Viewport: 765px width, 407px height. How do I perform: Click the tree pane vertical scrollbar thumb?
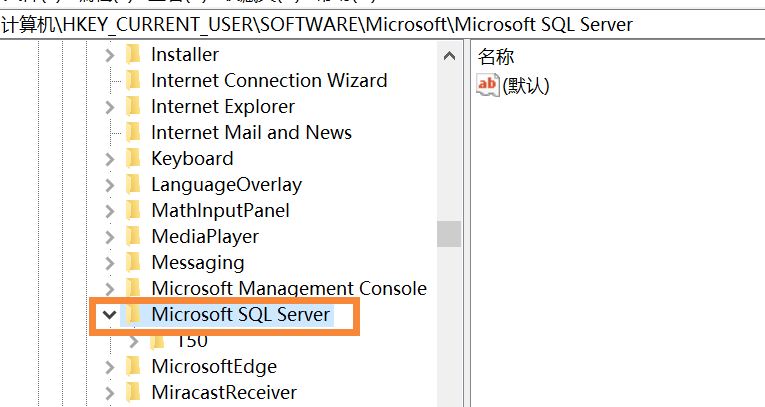[449, 234]
